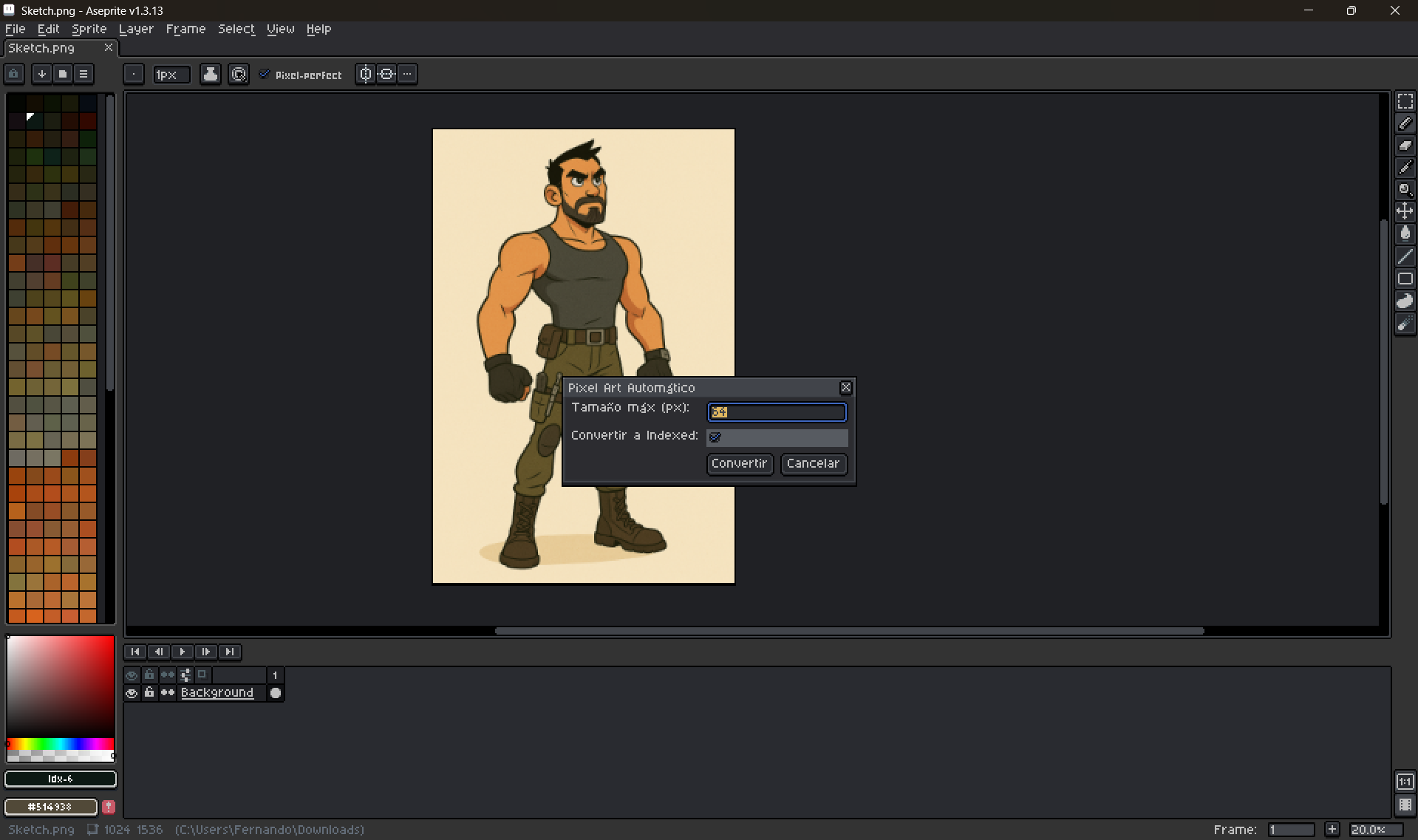
Task: Click the palette sort down-arrow button
Action: (42, 74)
